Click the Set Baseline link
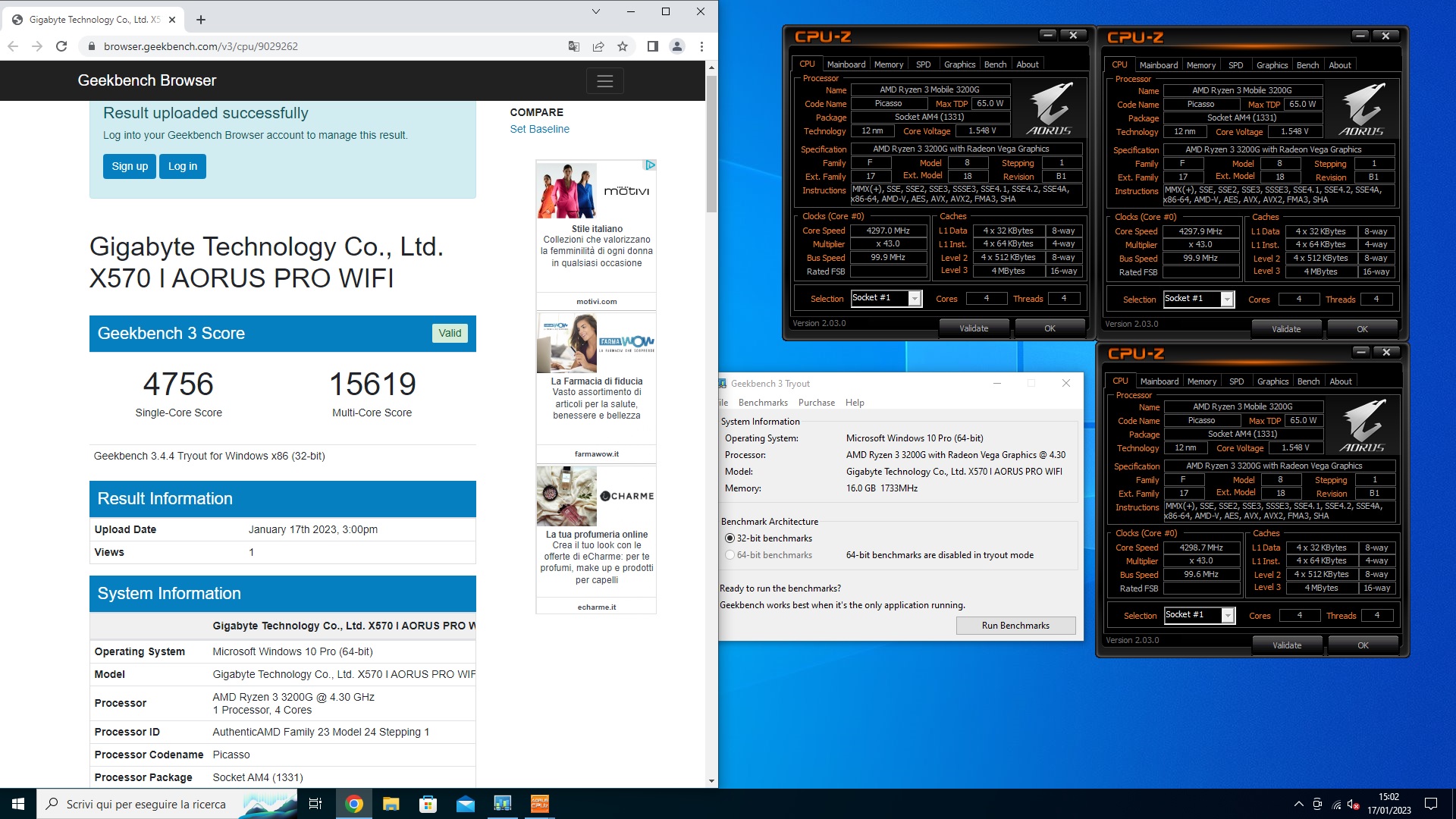The image size is (1456, 819). [x=539, y=129]
